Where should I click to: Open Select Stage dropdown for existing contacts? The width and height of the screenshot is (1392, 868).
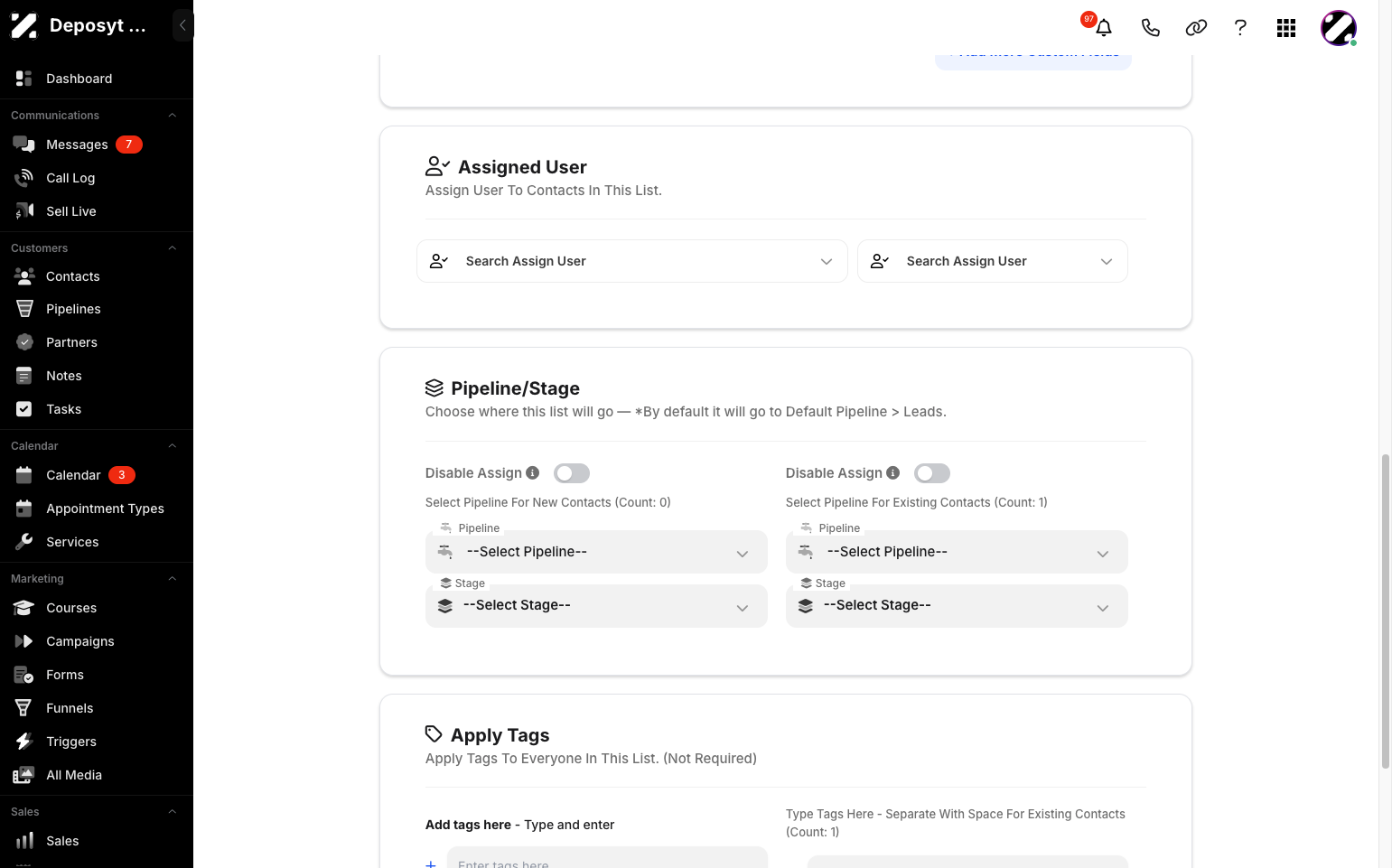(x=957, y=606)
